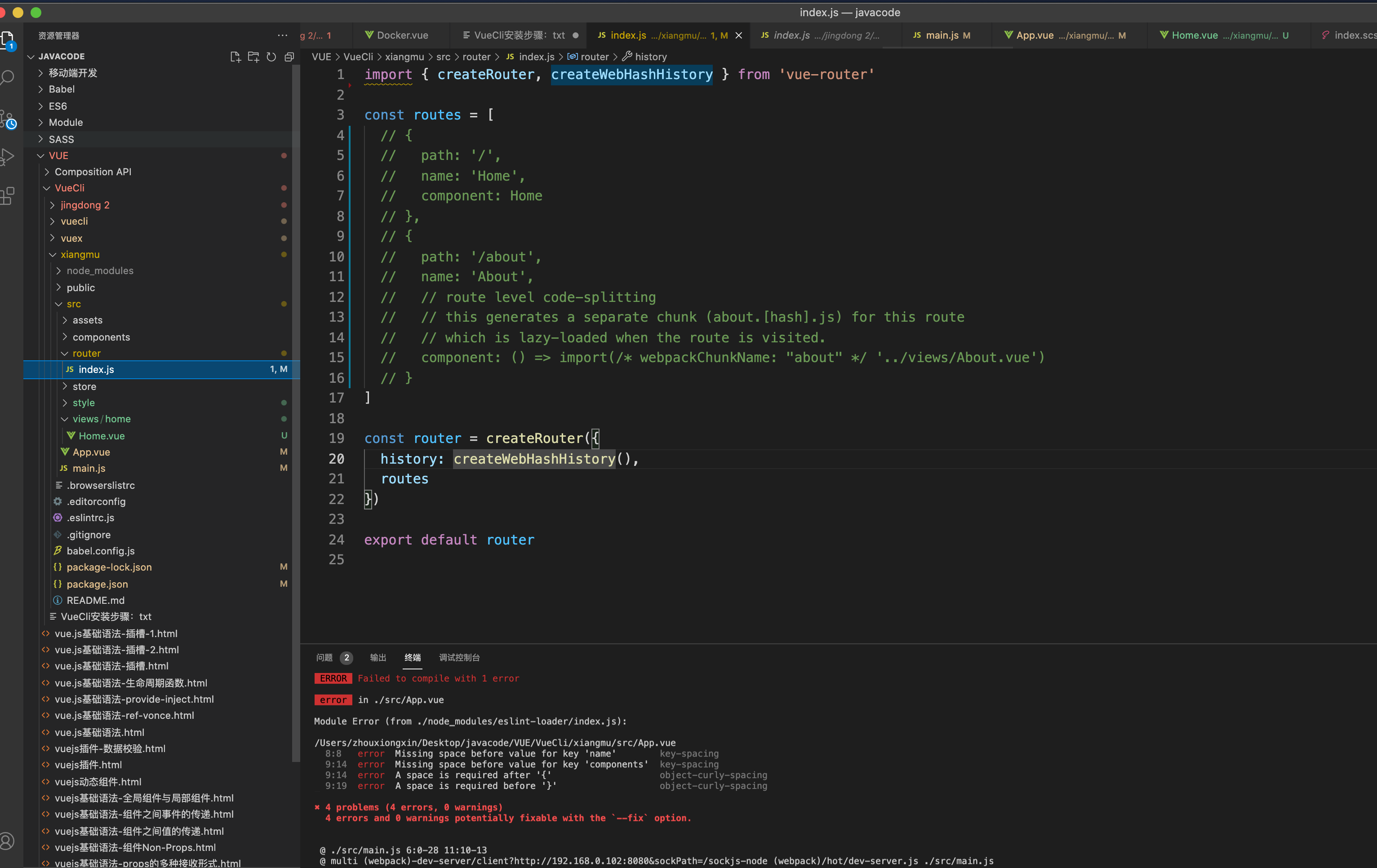Expand the store folder

(x=65, y=386)
